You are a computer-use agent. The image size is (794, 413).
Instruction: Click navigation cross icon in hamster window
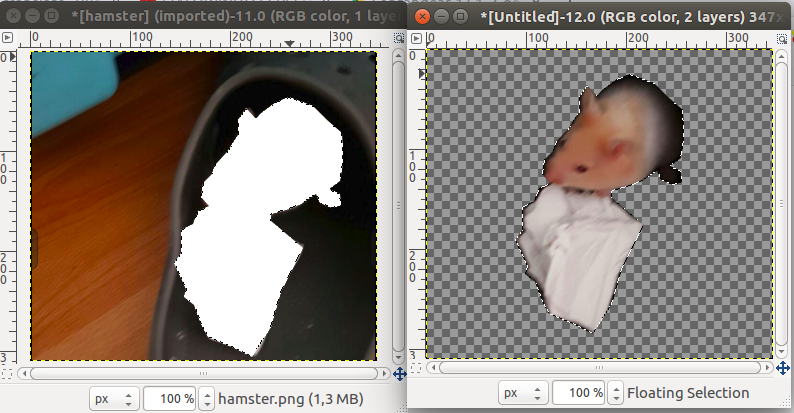(x=400, y=374)
